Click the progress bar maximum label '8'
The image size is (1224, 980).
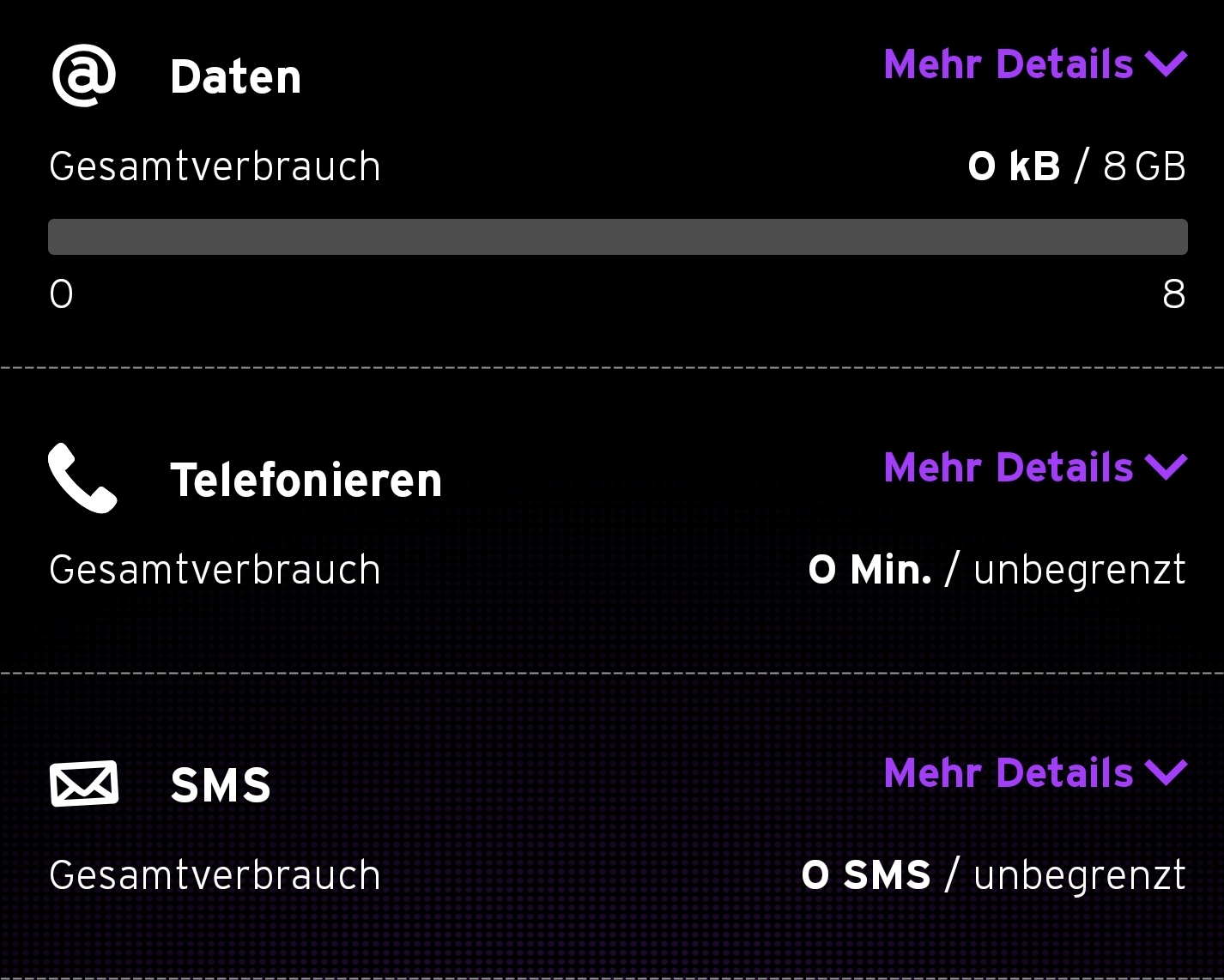[1173, 294]
